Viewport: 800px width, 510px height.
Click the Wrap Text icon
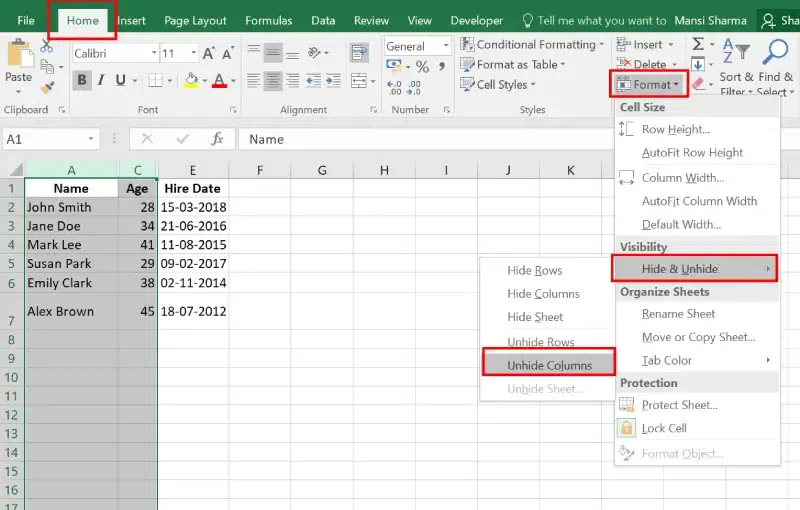(x=360, y=52)
